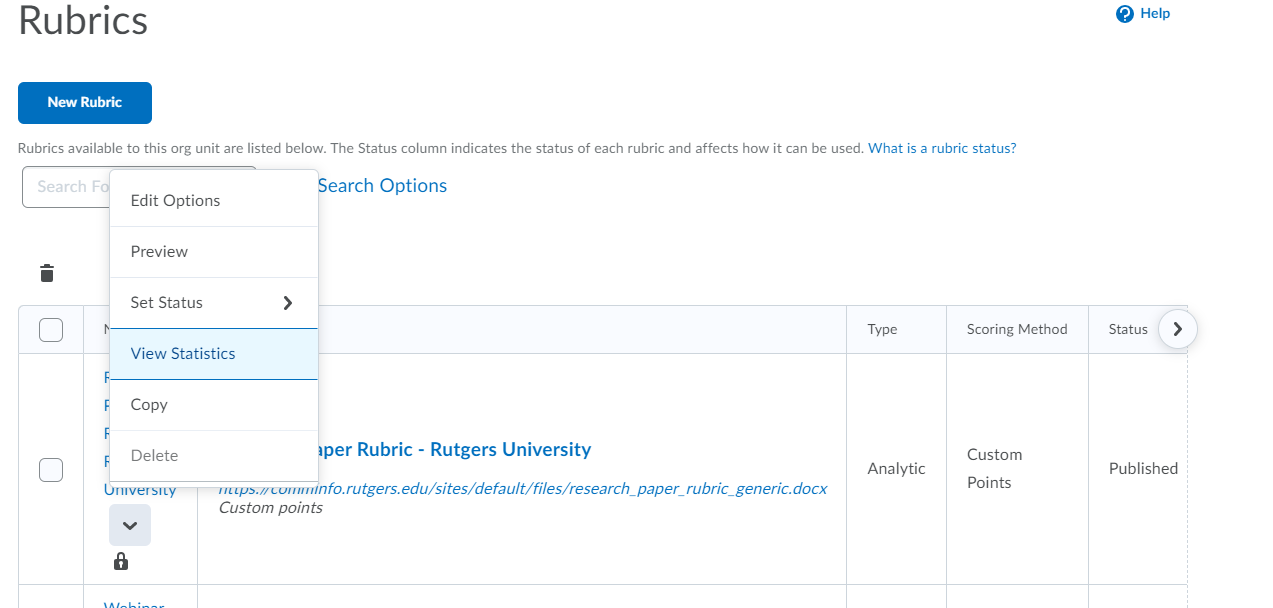
Task: Open the 'What is a rubric status?' link
Action: click(x=941, y=147)
